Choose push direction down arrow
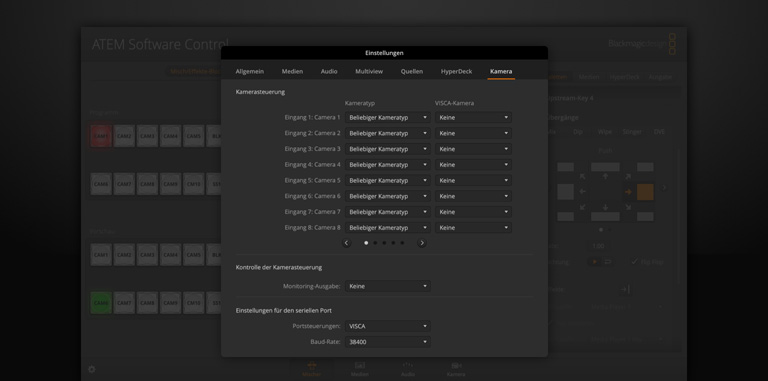Image resolution: width=768 pixels, height=381 pixels. (605, 207)
